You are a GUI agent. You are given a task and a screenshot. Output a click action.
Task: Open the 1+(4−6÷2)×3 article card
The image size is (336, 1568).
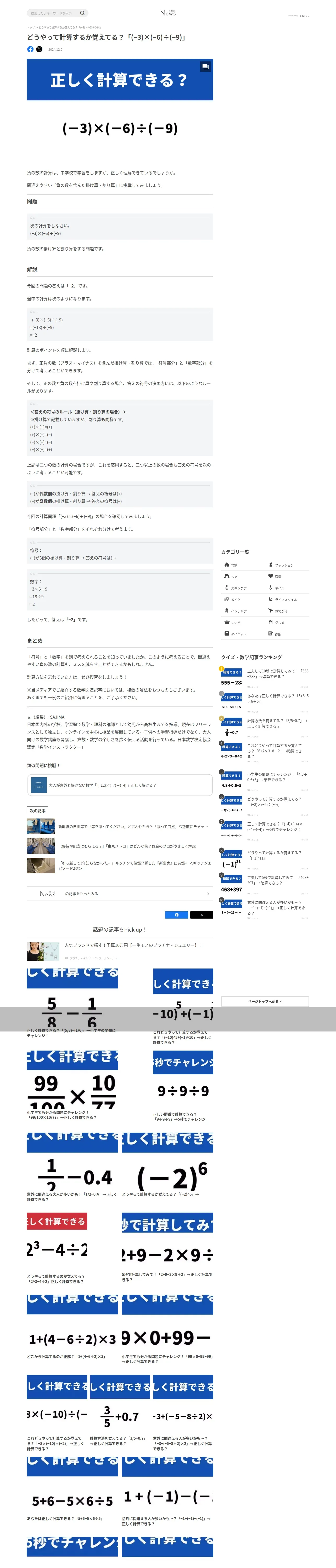click(72, 1327)
